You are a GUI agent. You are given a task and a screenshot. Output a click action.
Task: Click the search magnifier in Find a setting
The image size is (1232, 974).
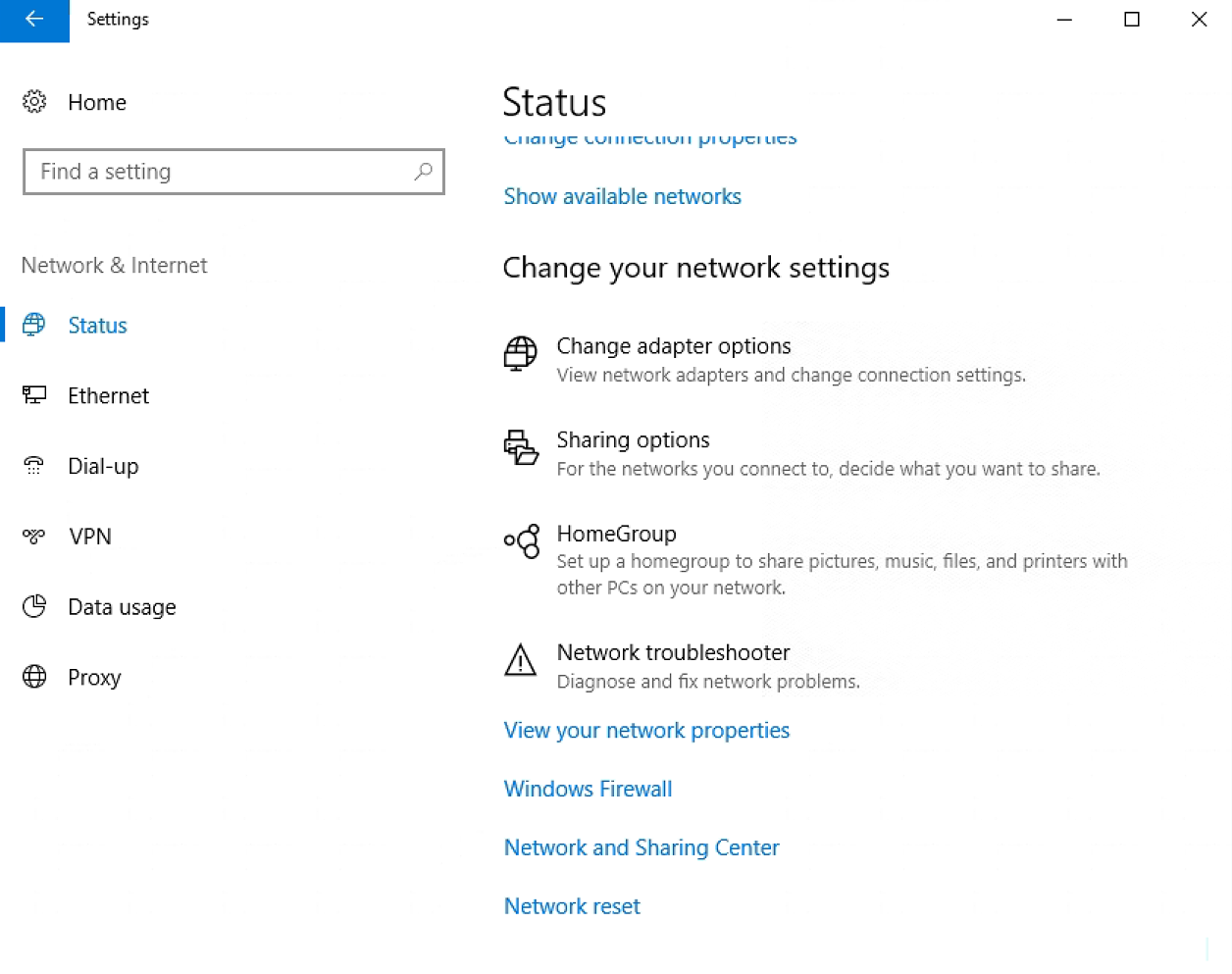pos(423,172)
